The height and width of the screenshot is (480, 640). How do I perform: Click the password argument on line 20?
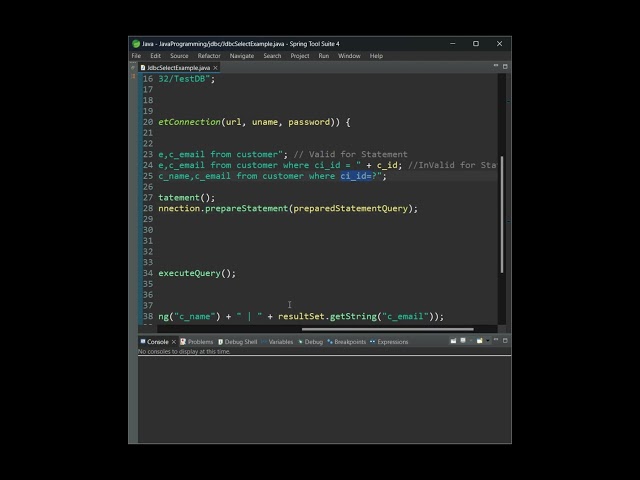pos(309,122)
